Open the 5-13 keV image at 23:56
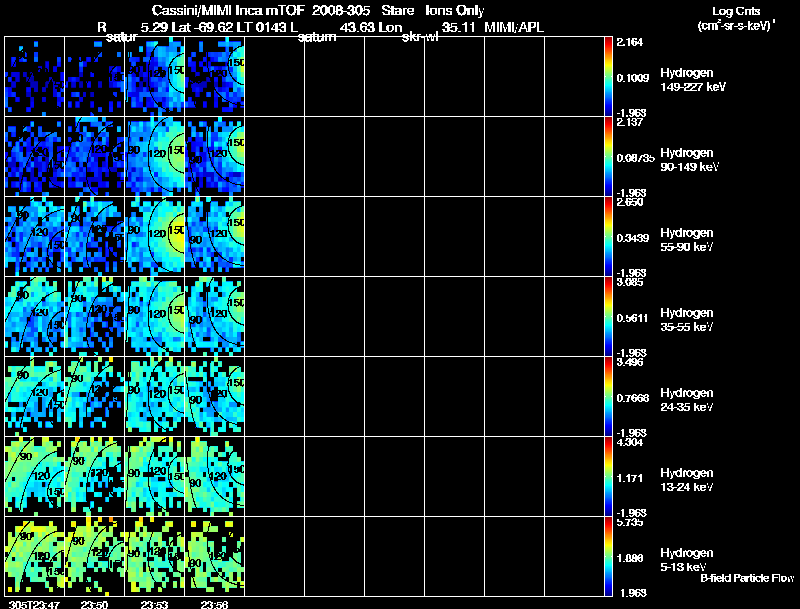 215,556
